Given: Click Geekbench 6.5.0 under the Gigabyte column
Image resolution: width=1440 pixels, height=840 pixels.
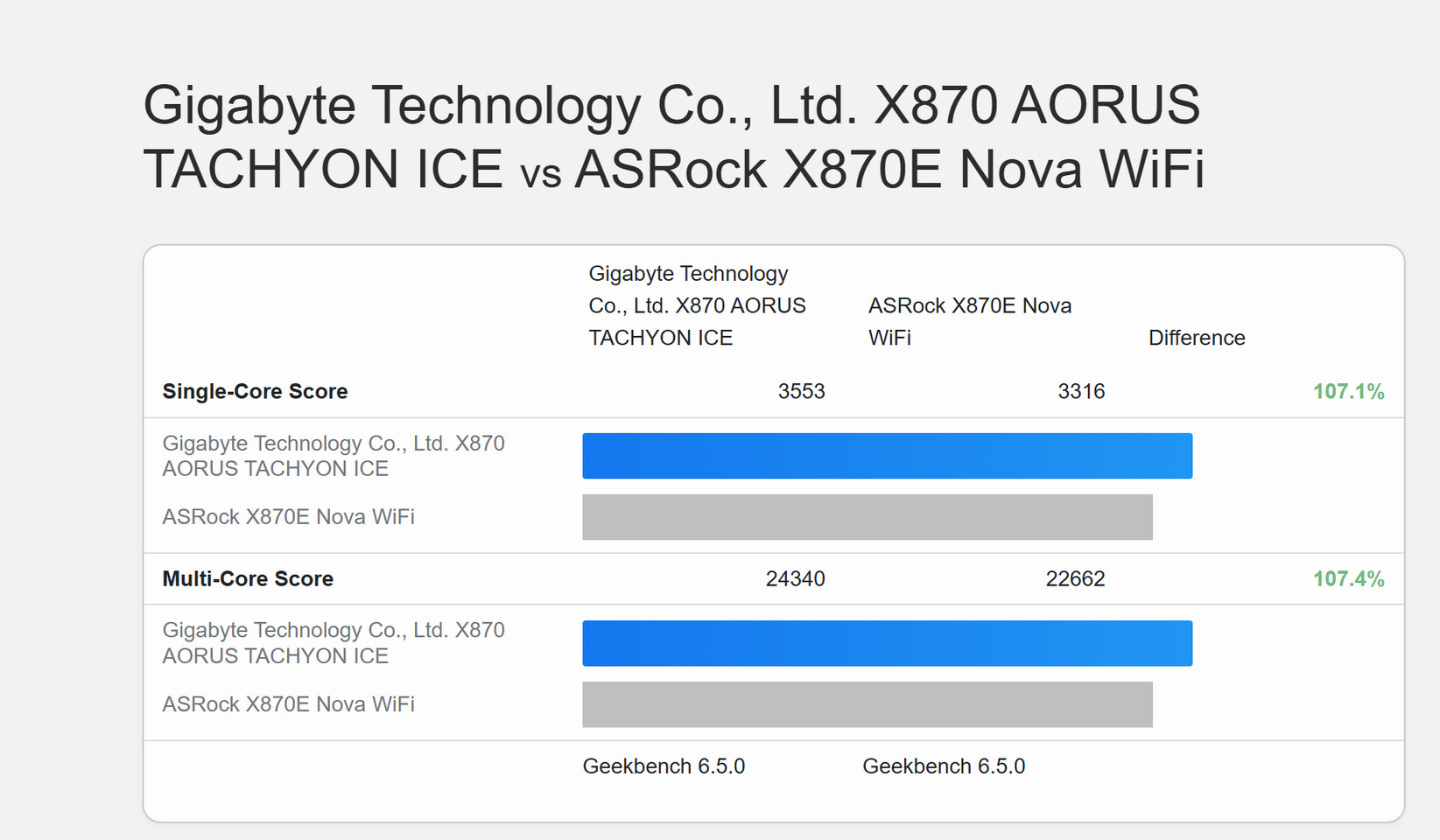Looking at the screenshot, I should coord(664,766).
